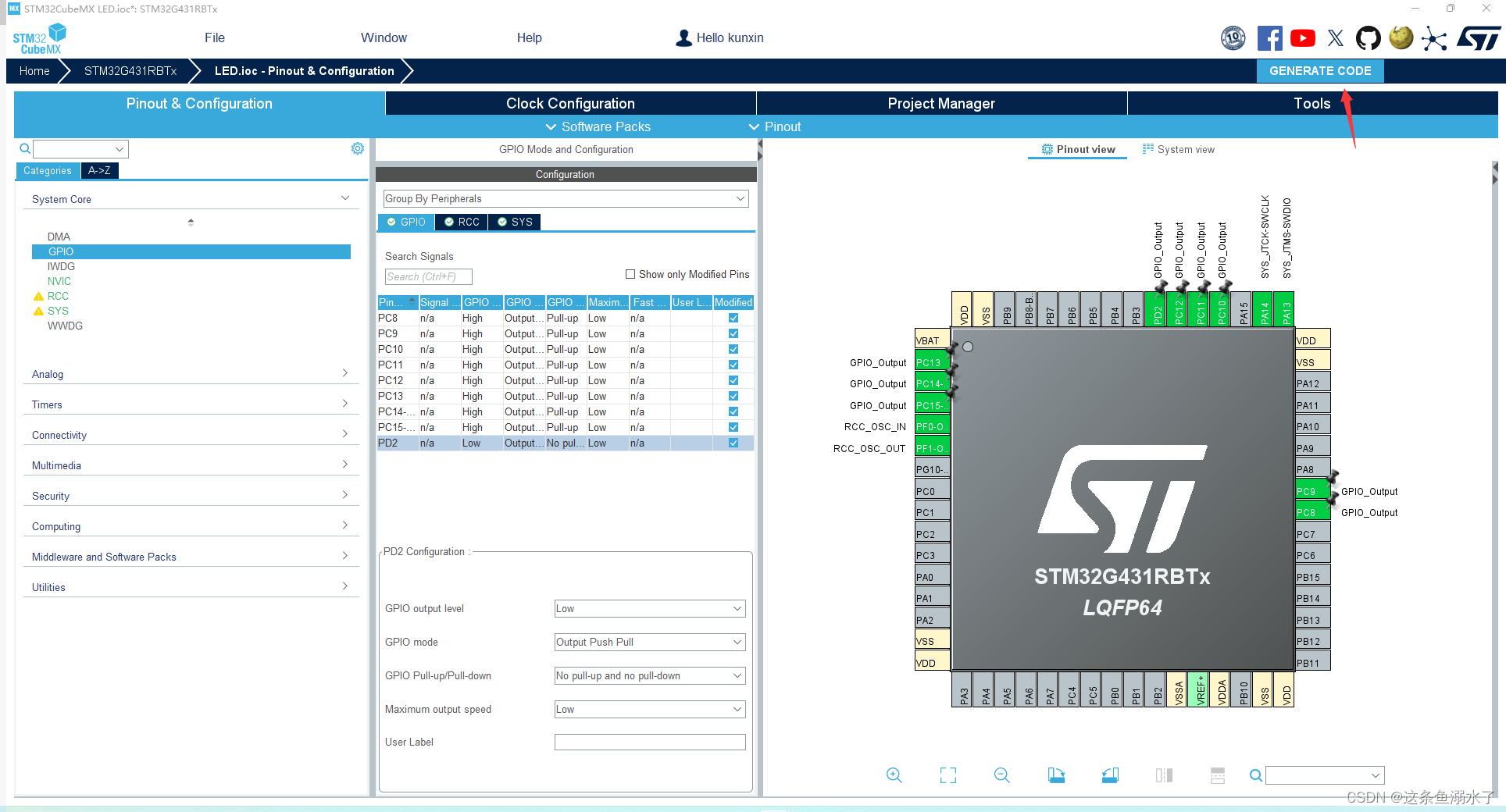
Task: Open the GitHub icon link
Action: click(x=1368, y=38)
